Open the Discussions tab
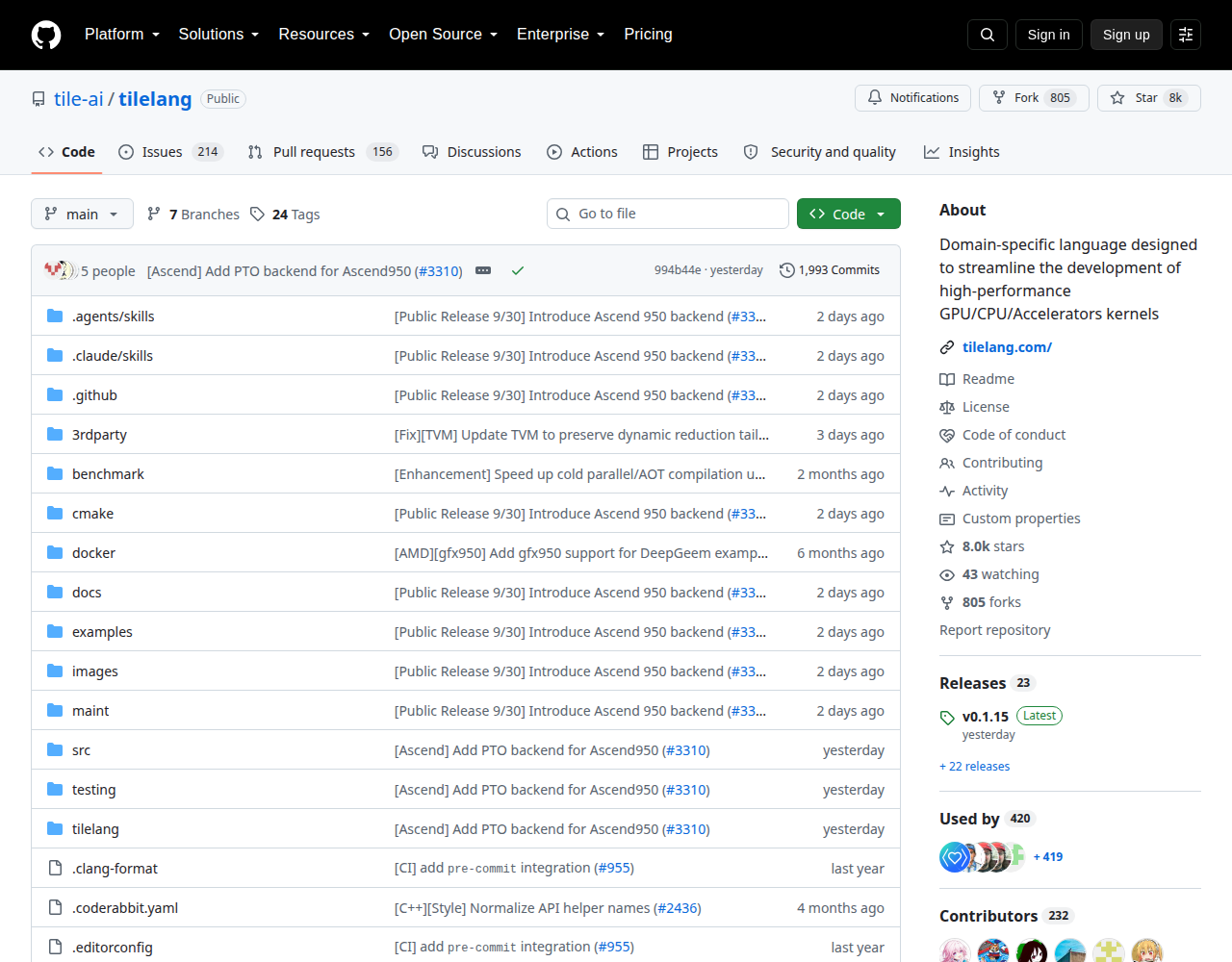Image resolution: width=1232 pixels, height=962 pixels. click(x=472, y=152)
